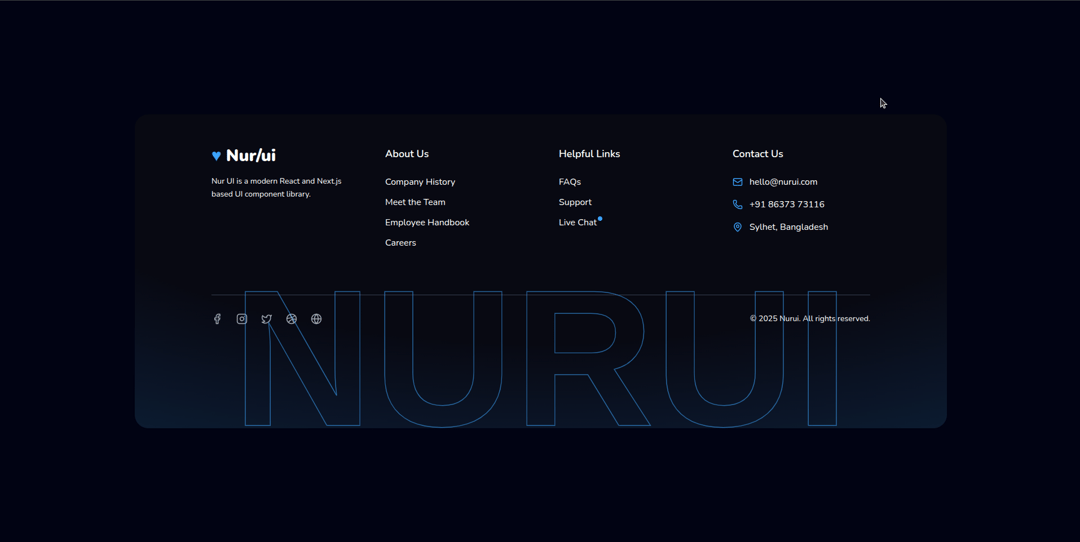Click the Contact Us heading
The image size is (1080, 542).
pos(758,154)
